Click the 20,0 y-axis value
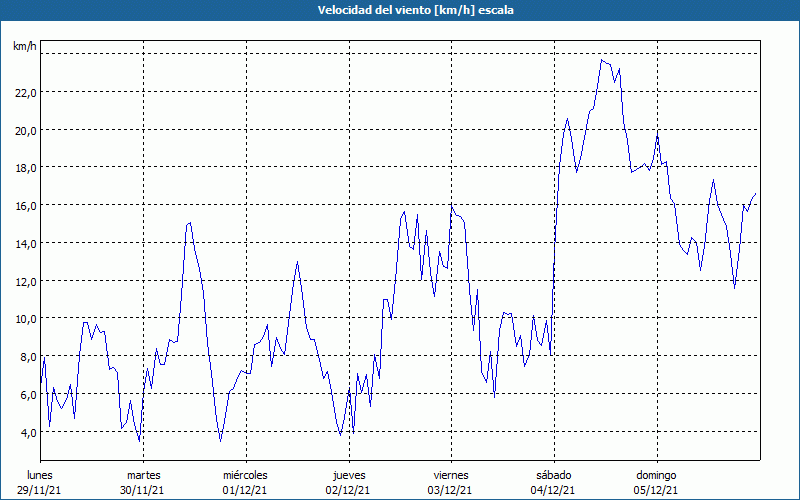800x500 pixels. [26, 130]
